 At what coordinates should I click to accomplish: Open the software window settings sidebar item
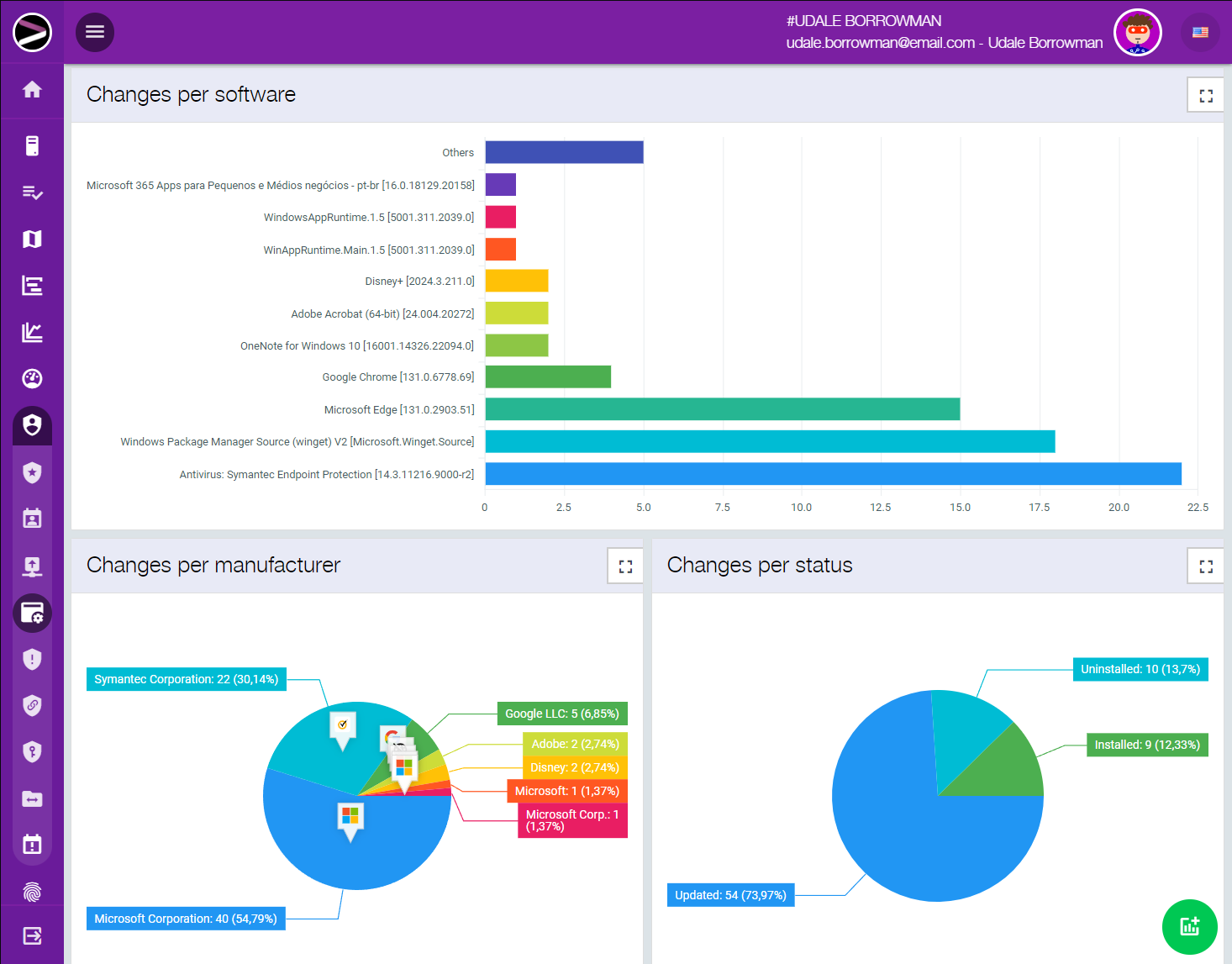click(x=32, y=613)
